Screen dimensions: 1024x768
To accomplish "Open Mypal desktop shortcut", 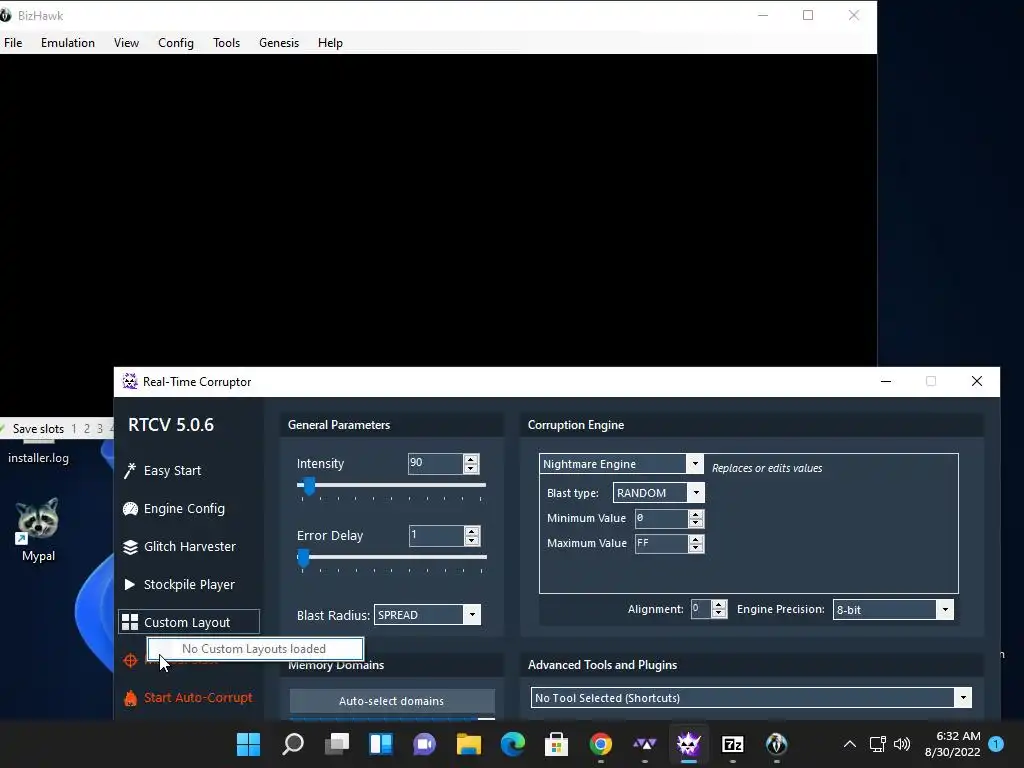I will click(x=38, y=530).
